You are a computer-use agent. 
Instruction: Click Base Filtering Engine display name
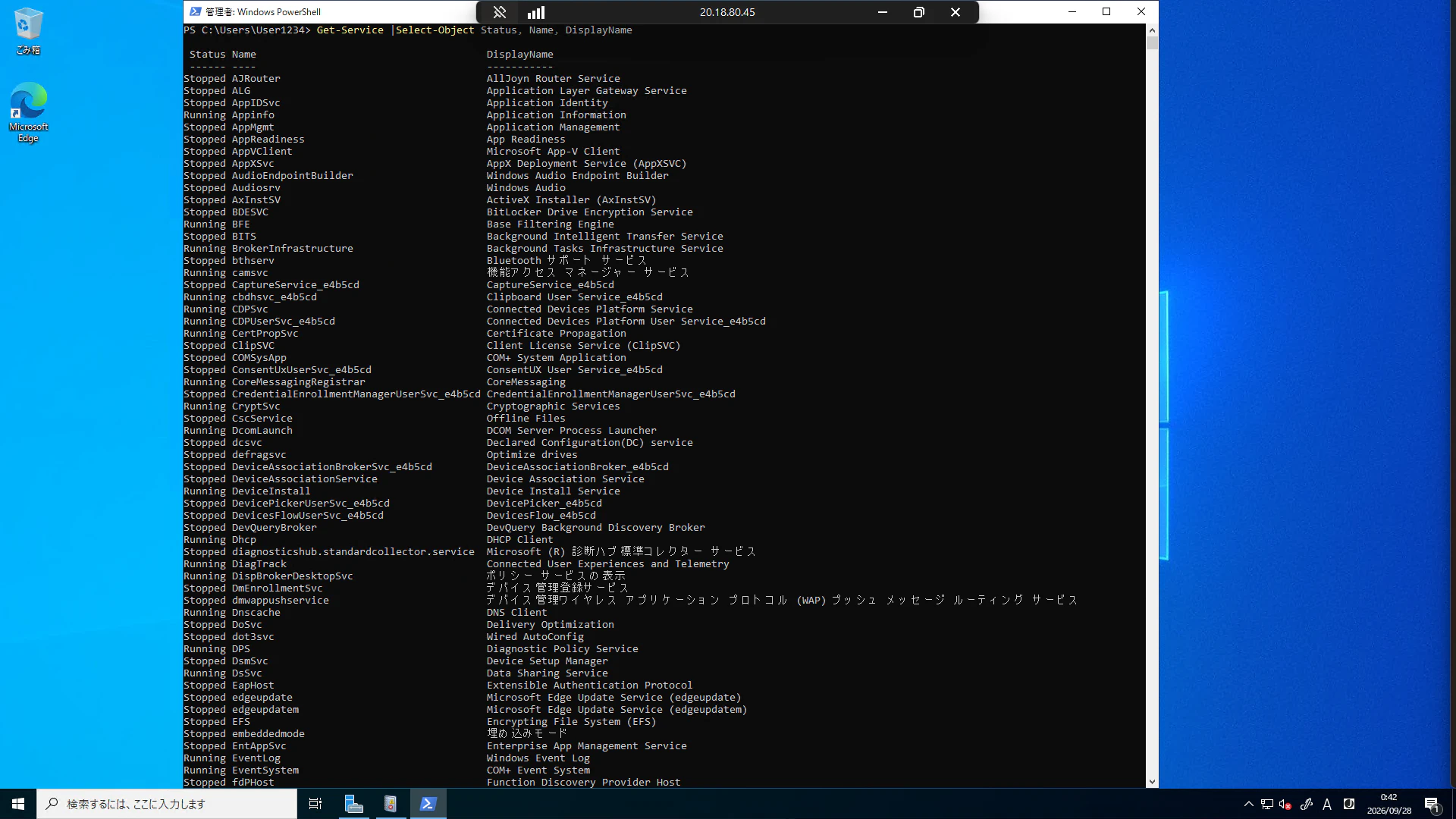pyautogui.click(x=550, y=224)
